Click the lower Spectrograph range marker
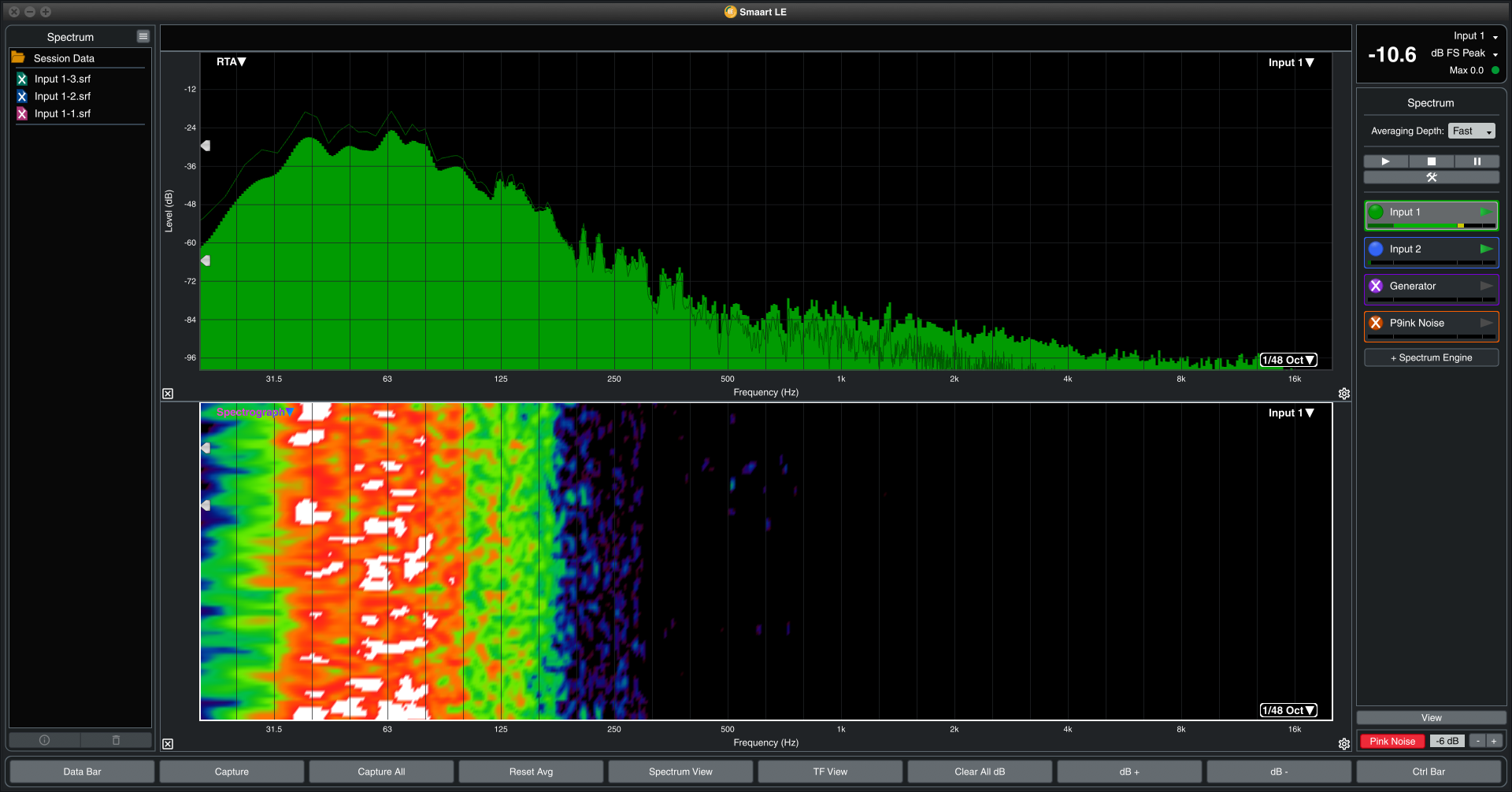Viewport: 1512px width, 792px height. click(206, 505)
